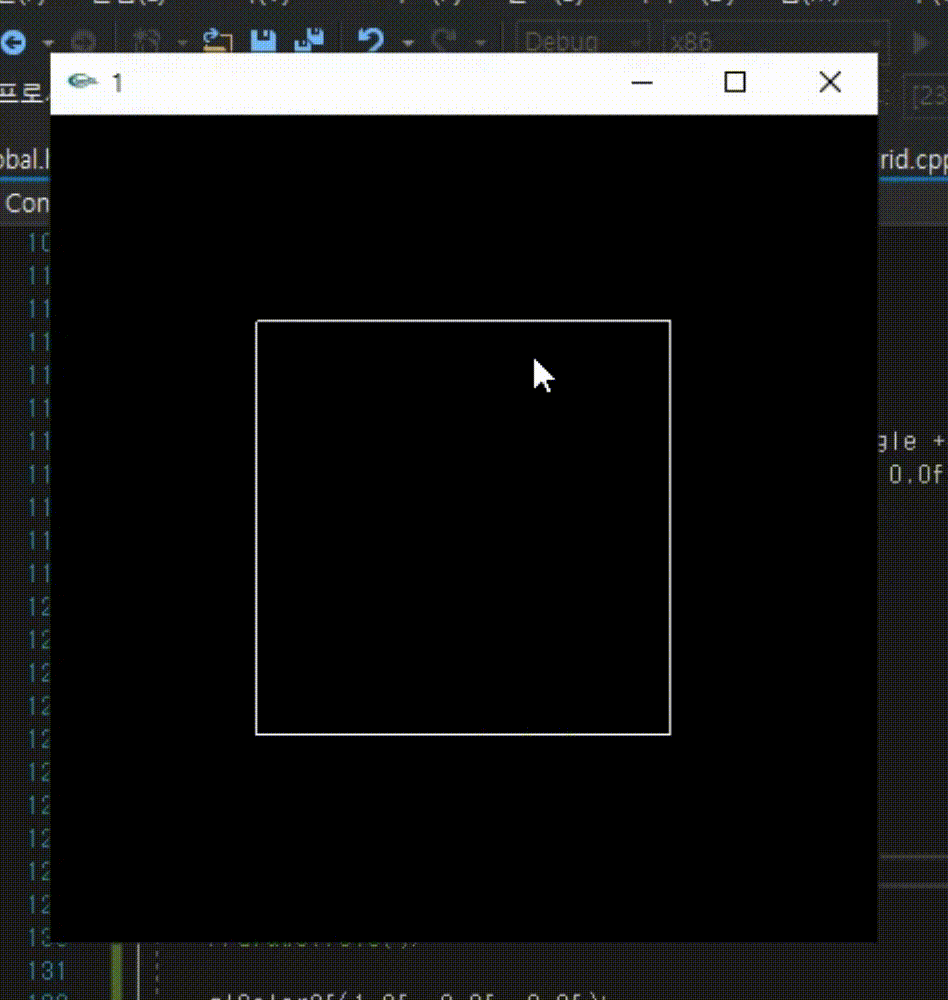Image resolution: width=948 pixels, height=1000 pixels.
Task: Click the Navigate Backward arrow icon
Action: pyautogui.click(x=13, y=42)
